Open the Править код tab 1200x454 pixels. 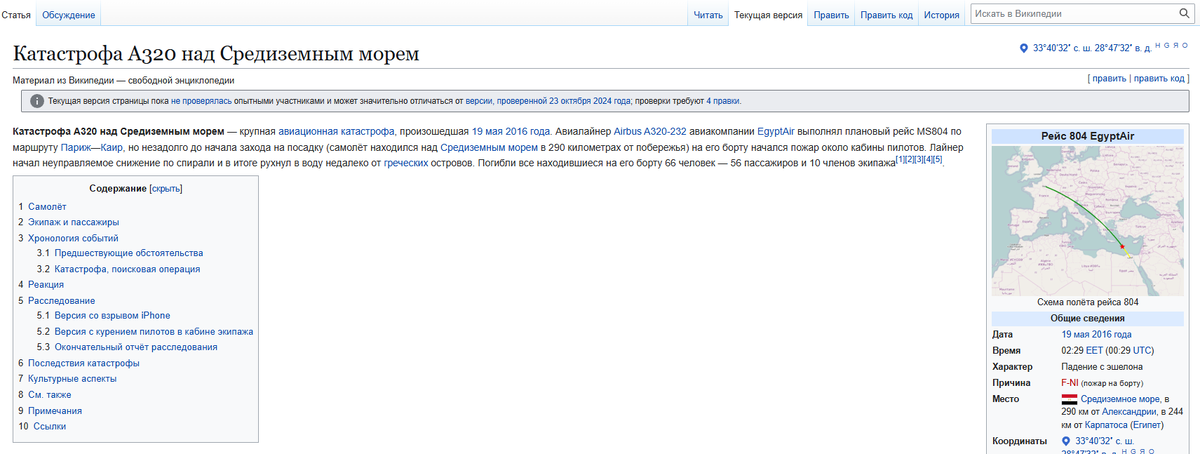coord(887,15)
